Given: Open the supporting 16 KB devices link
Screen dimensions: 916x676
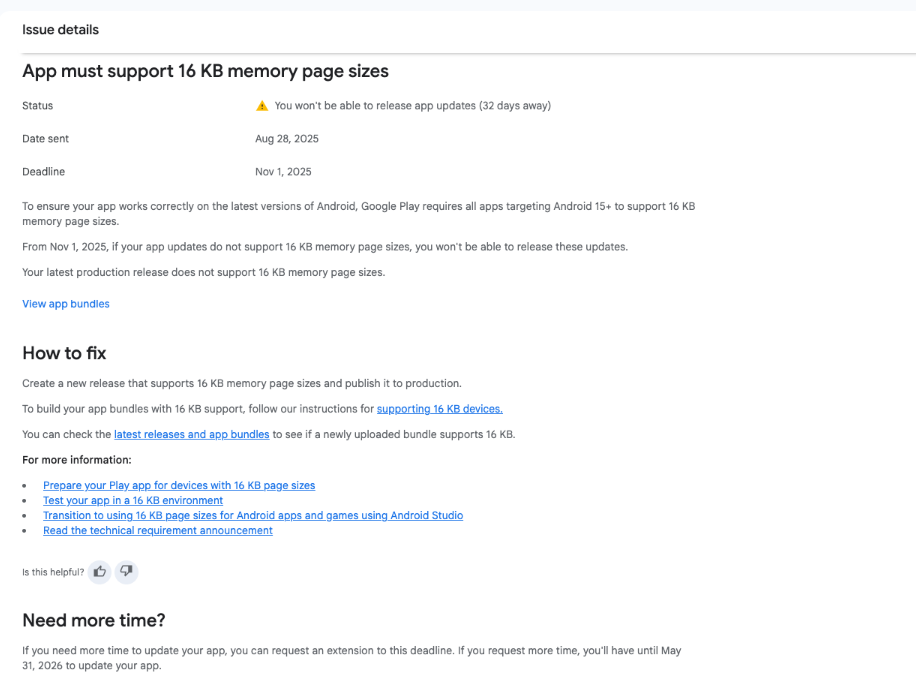Looking at the screenshot, I should pyautogui.click(x=439, y=409).
